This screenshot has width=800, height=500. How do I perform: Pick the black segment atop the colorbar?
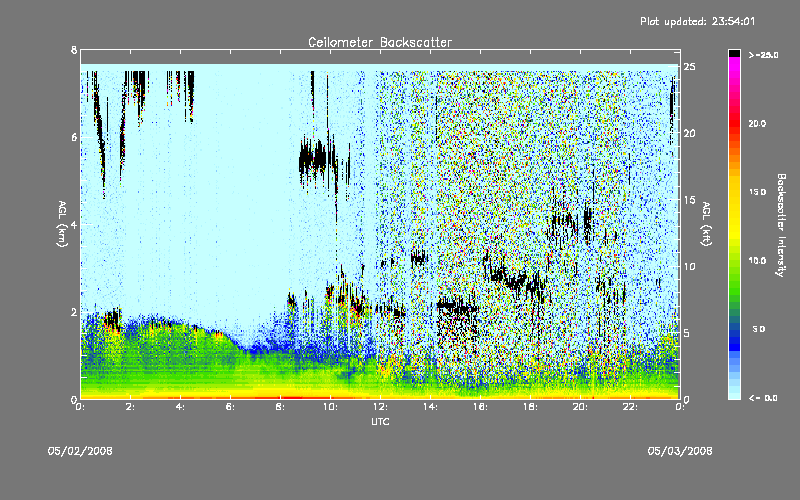[734, 53]
